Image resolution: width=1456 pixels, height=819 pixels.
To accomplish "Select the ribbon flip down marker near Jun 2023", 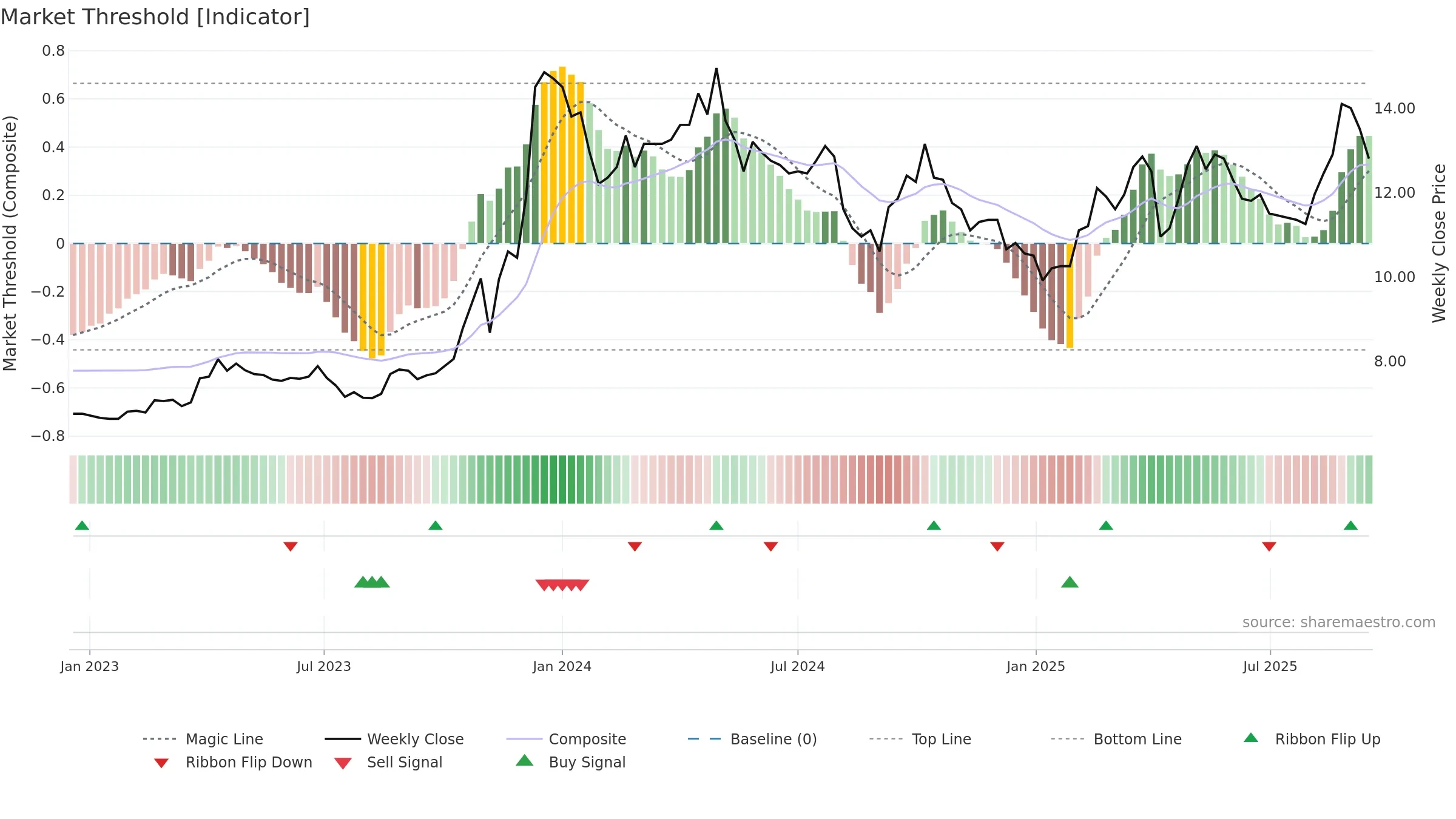I will [x=291, y=547].
